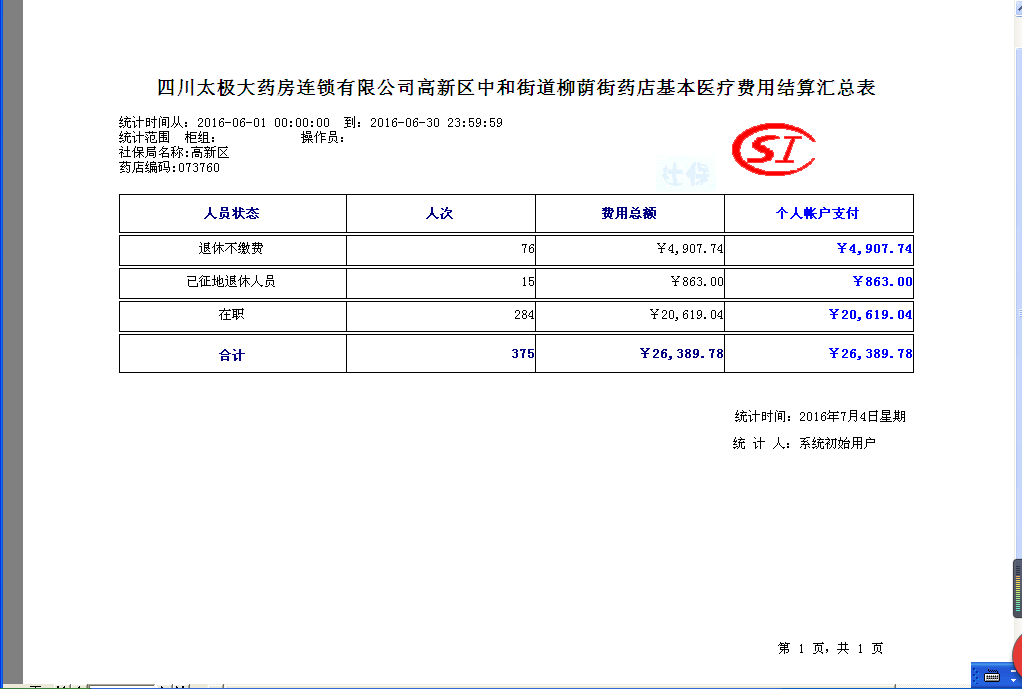
Task: Click blue ¥4,907.74 in 个人帐户支付 column
Action: tap(874, 248)
